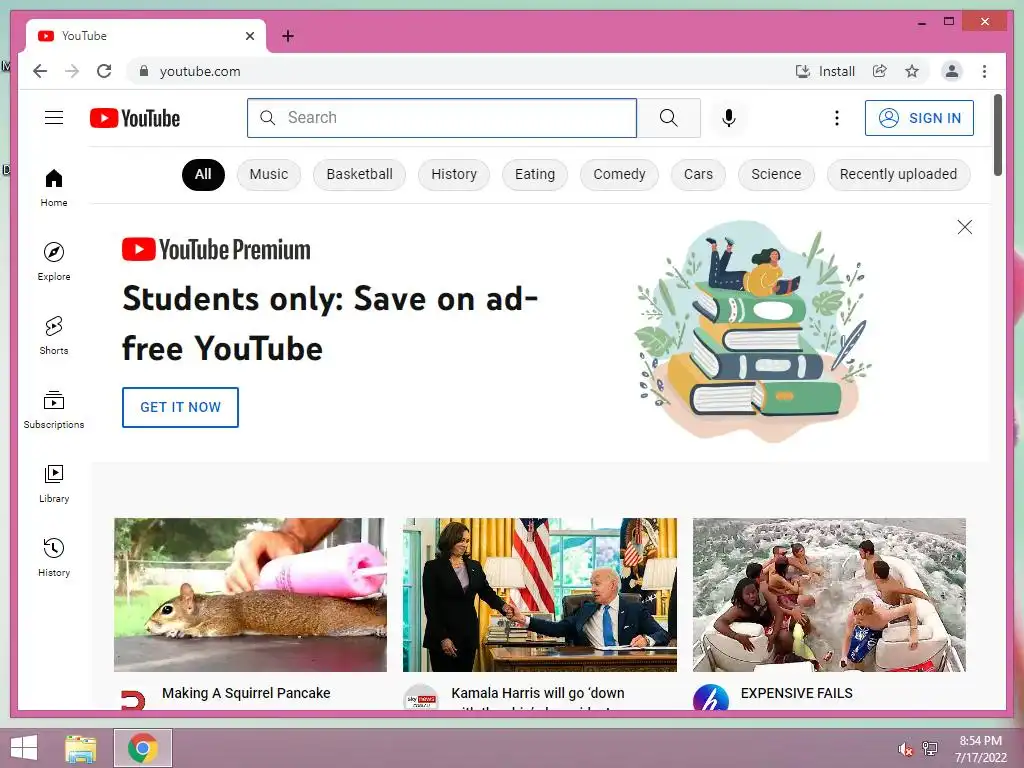Select the Basketball filter chip
This screenshot has width=1024, height=768.
[359, 174]
